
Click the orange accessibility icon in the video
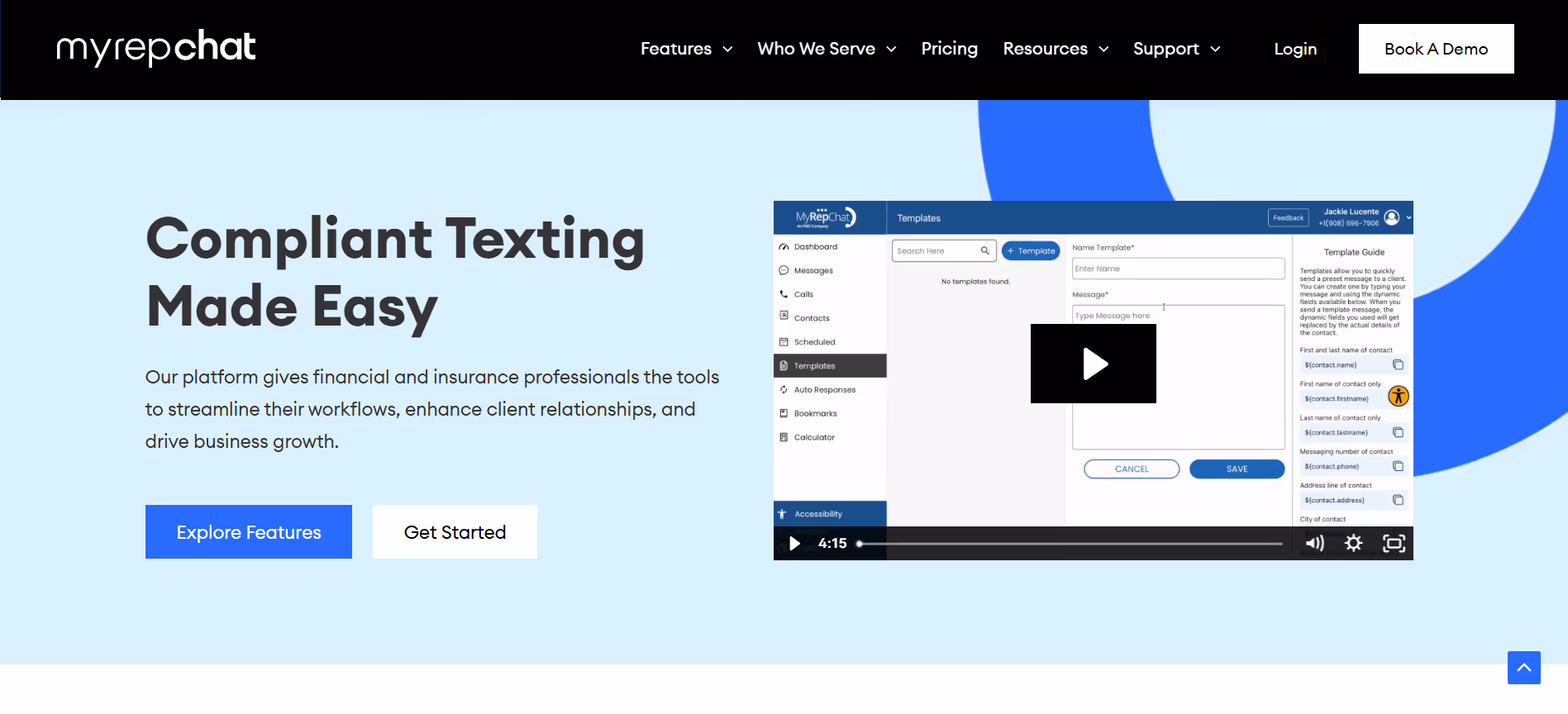click(x=1398, y=396)
